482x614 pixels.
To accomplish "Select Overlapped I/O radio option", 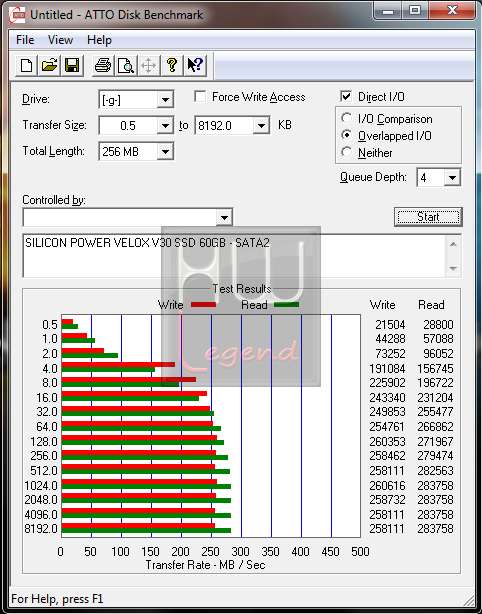I will point(347,135).
